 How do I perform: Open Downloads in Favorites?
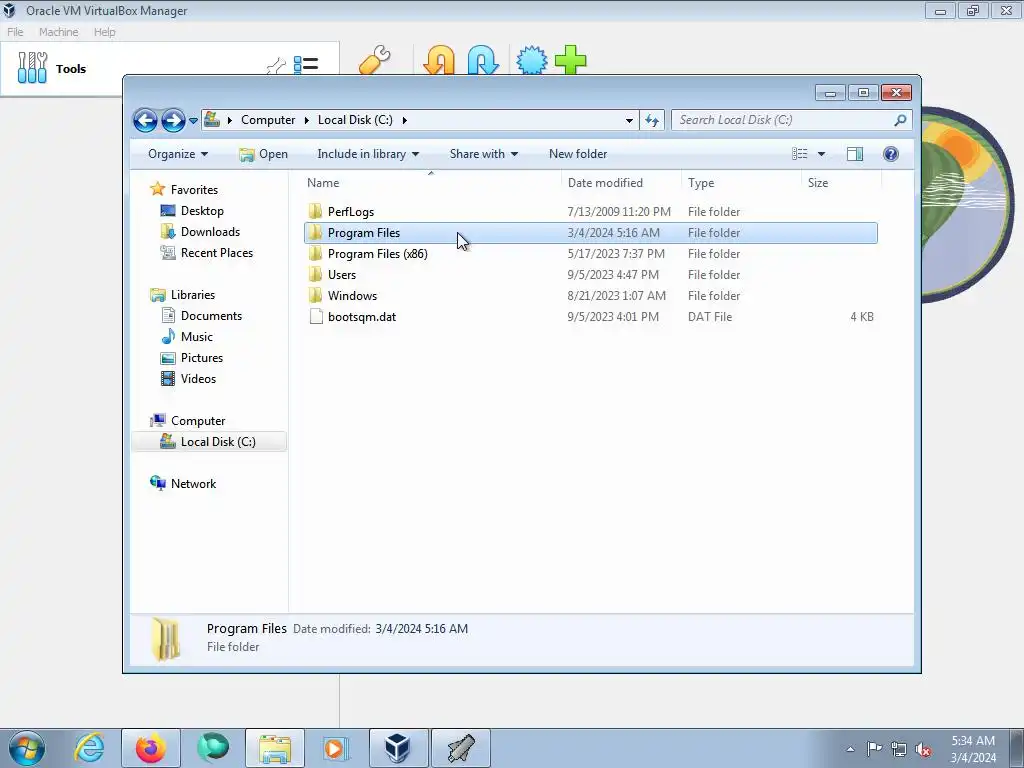click(x=210, y=232)
